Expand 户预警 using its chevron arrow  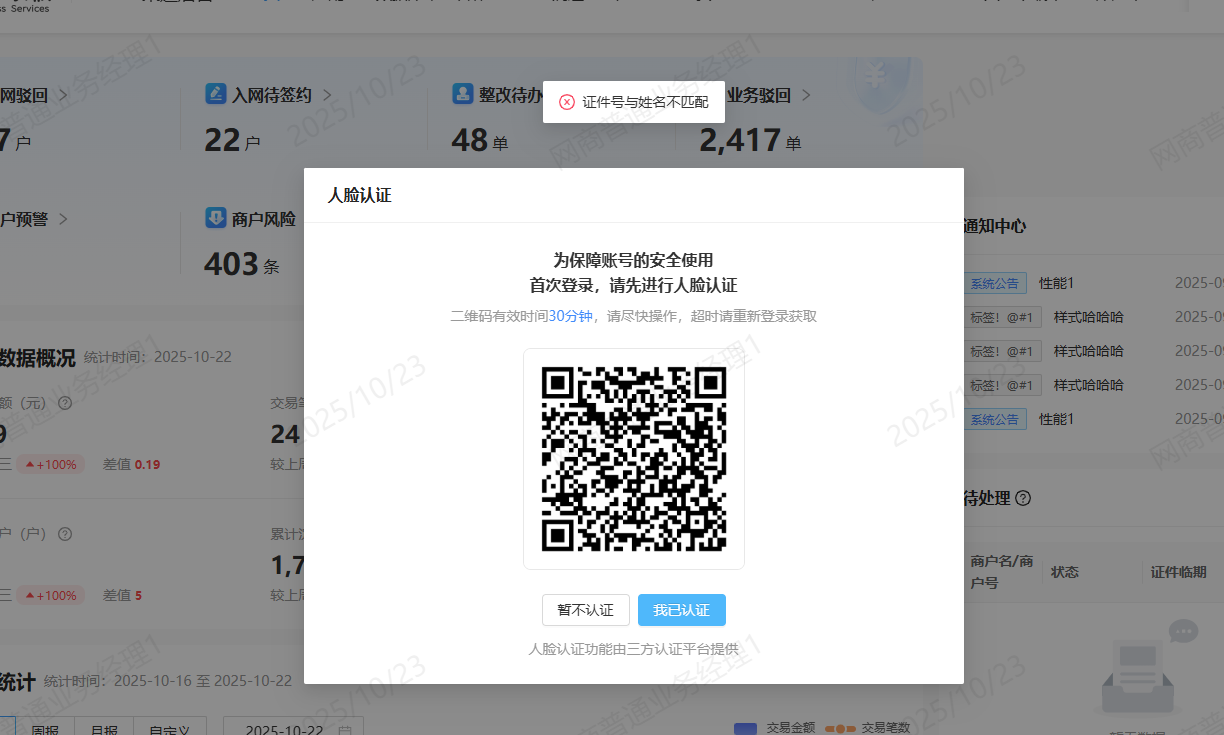point(63,219)
